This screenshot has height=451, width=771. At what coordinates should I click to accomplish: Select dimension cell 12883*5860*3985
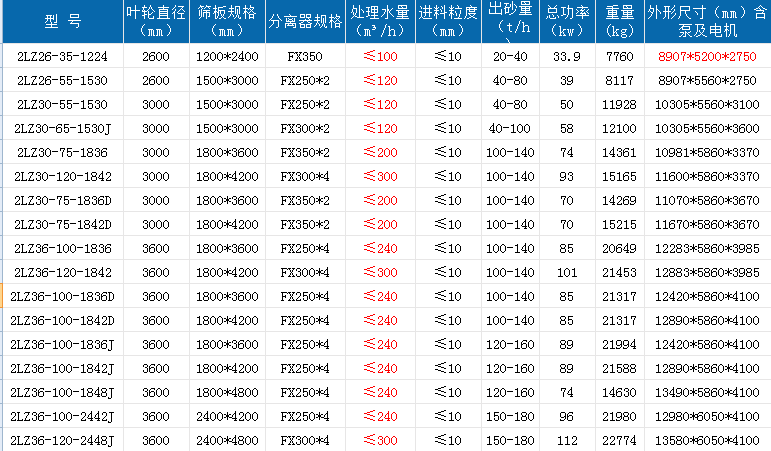tap(708, 272)
